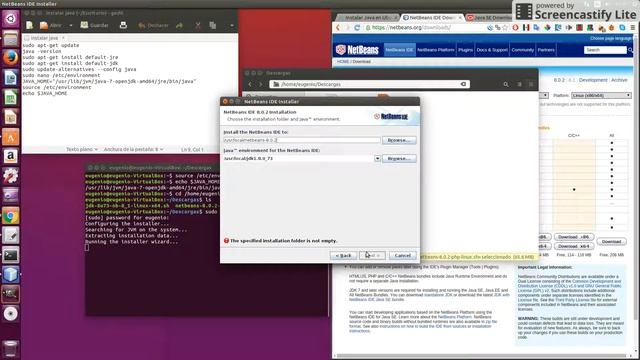Open VirtualBox cube icon in launcher
Viewport: 640px width, 360px height.
tap(11, 274)
